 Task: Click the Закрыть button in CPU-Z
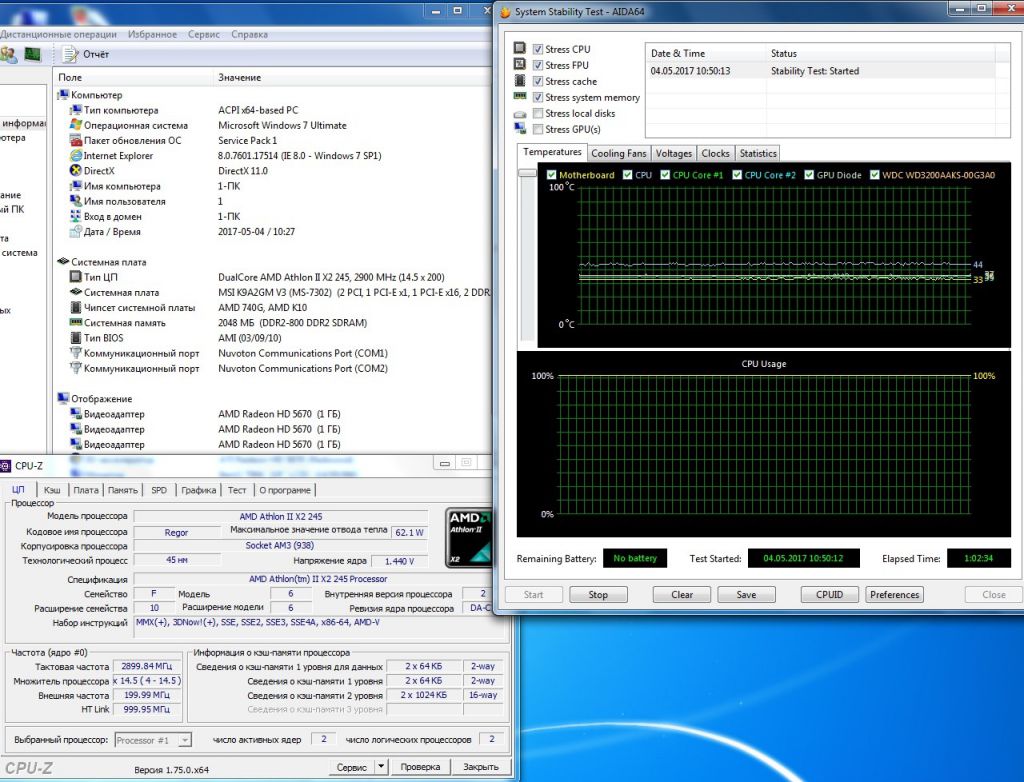(481, 766)
